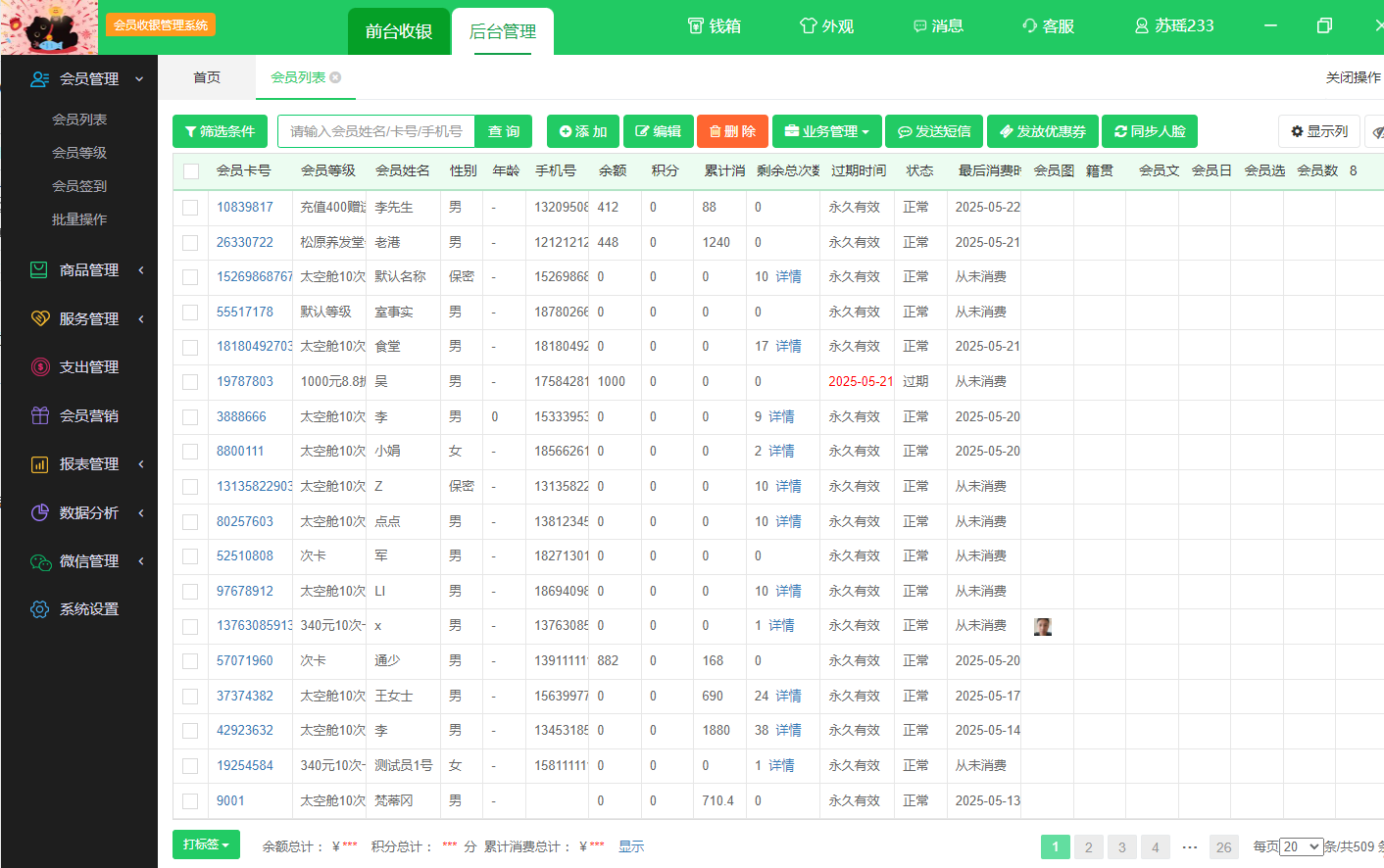Click the 数据分析 pie chart icon
The width and height of the screenshot is (1384, 868).
pos(40,512)
